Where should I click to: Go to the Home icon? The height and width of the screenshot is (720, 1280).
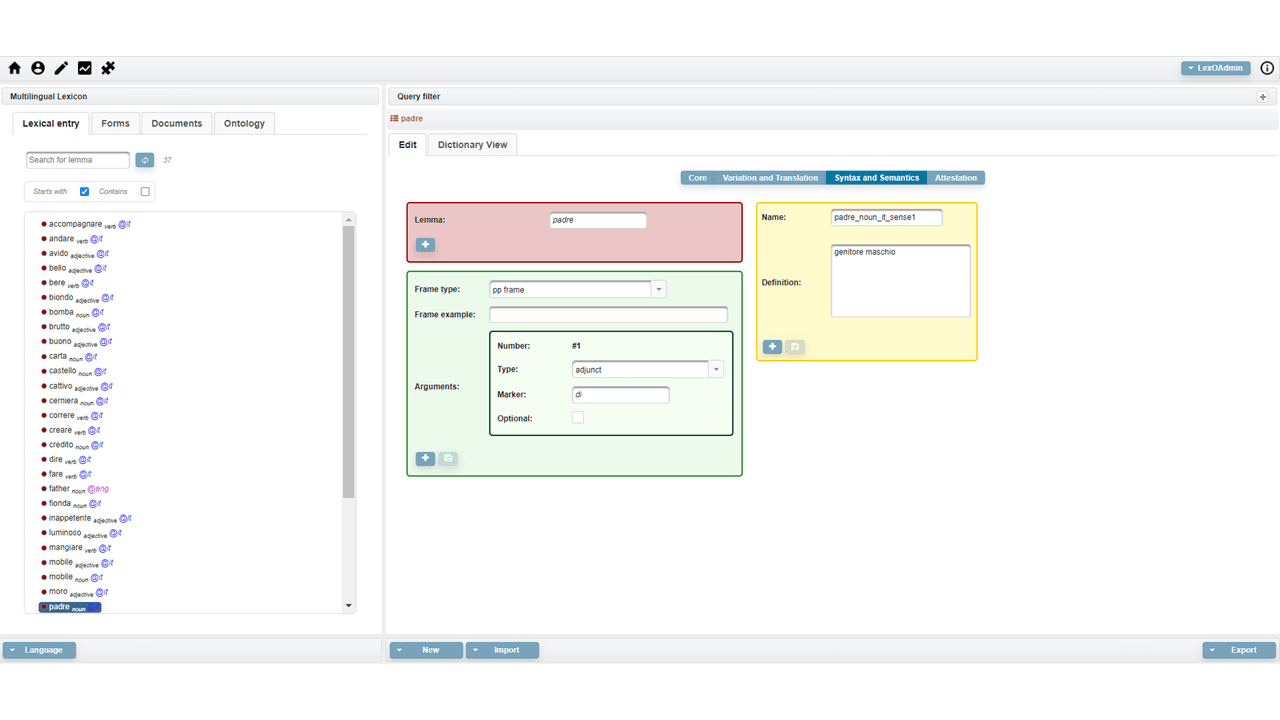coord(15,68)
